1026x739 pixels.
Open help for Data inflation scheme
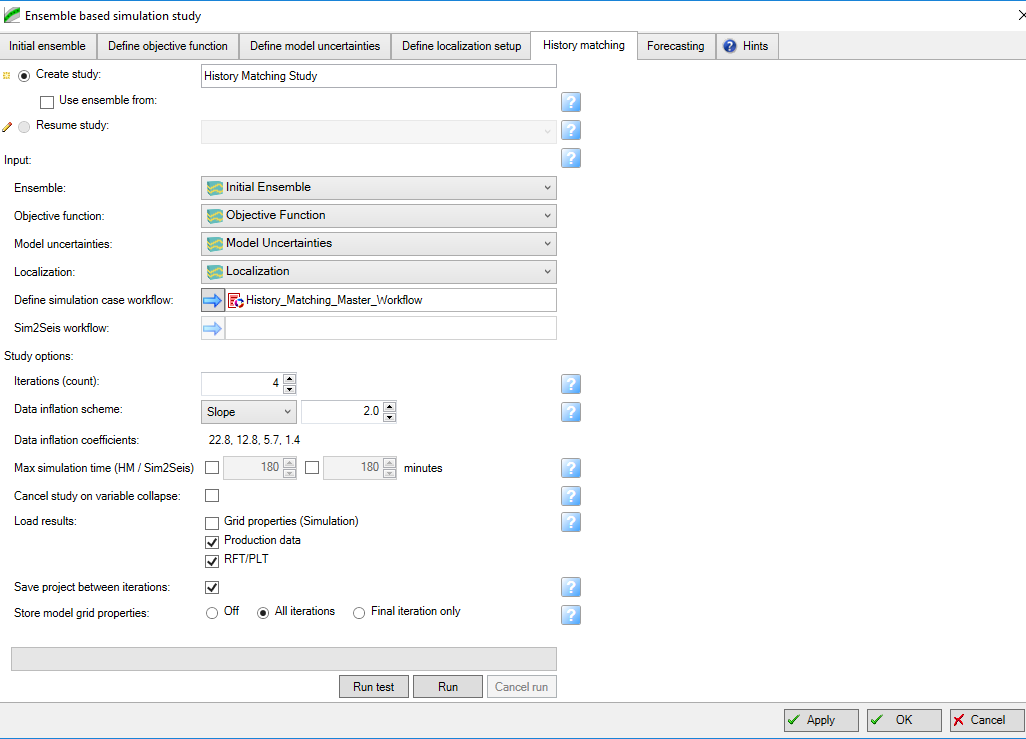(571, 412)
